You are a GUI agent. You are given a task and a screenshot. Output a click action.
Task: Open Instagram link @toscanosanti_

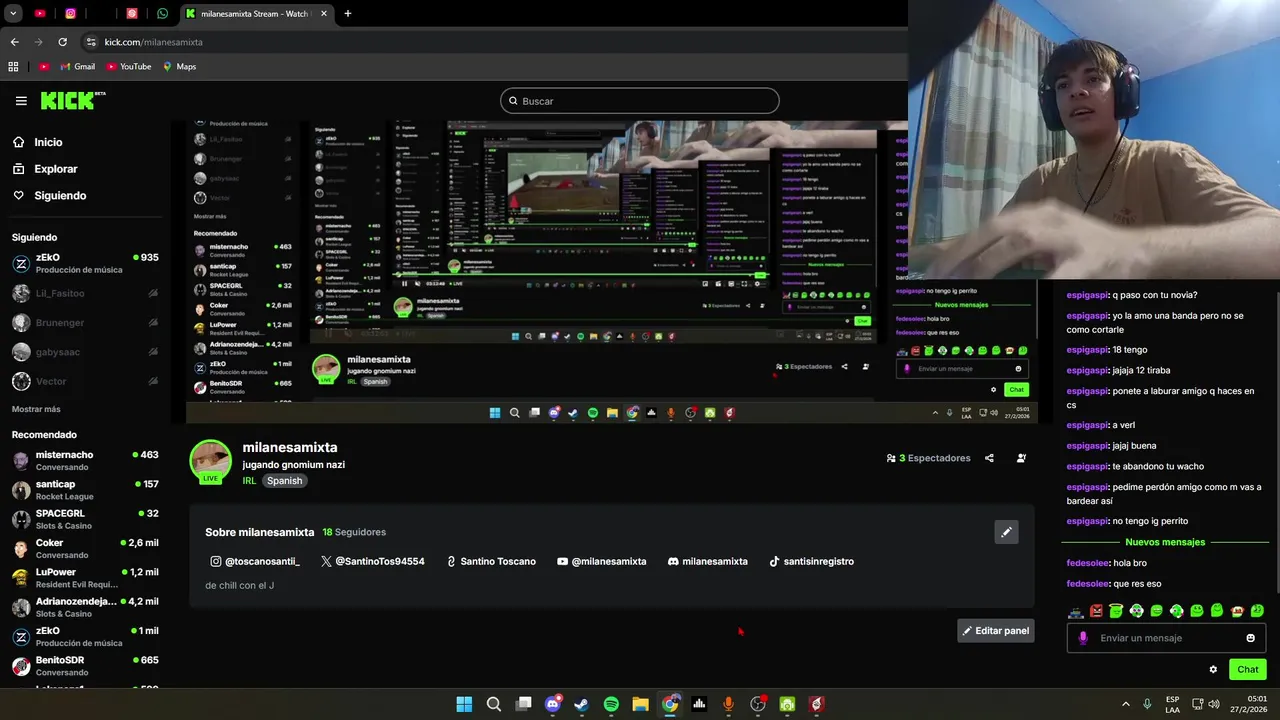click(255, 562)
